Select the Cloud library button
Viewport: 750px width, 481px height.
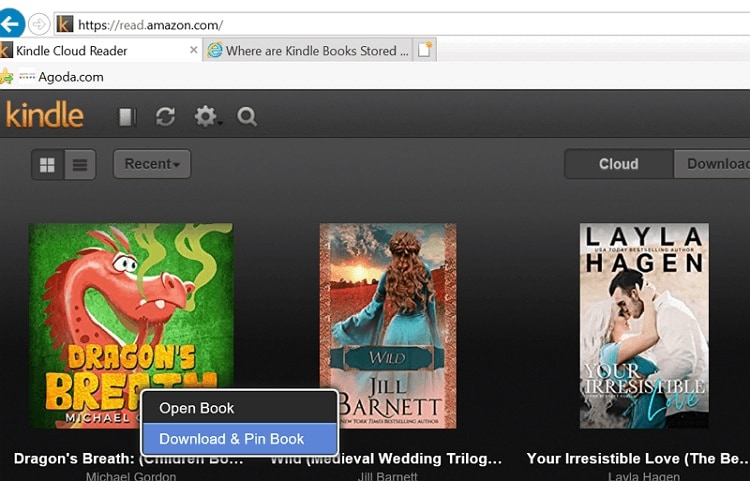click(x=618, y=164)
